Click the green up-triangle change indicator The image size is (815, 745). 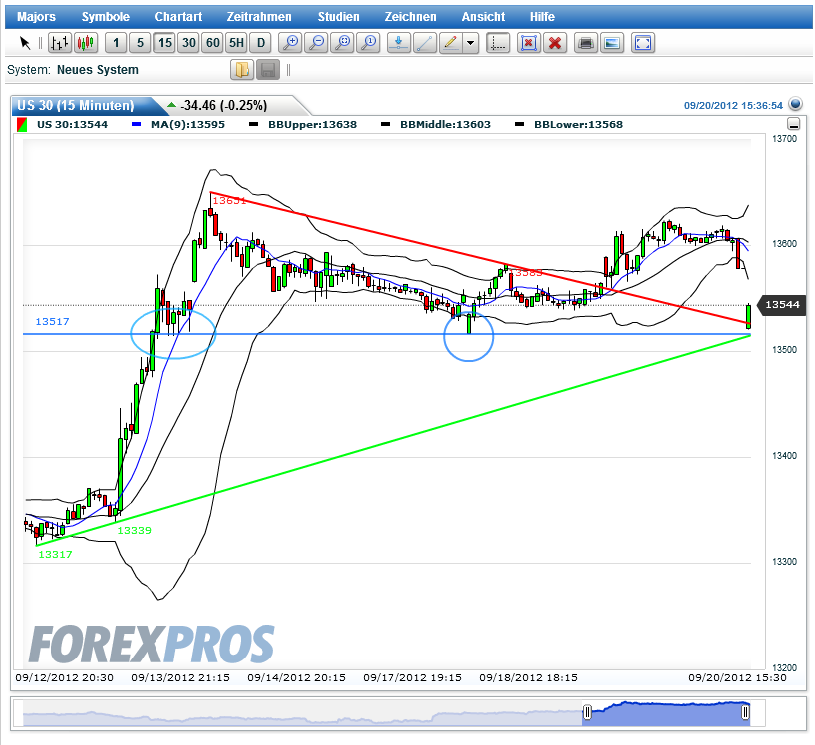[x=172, y=105]
